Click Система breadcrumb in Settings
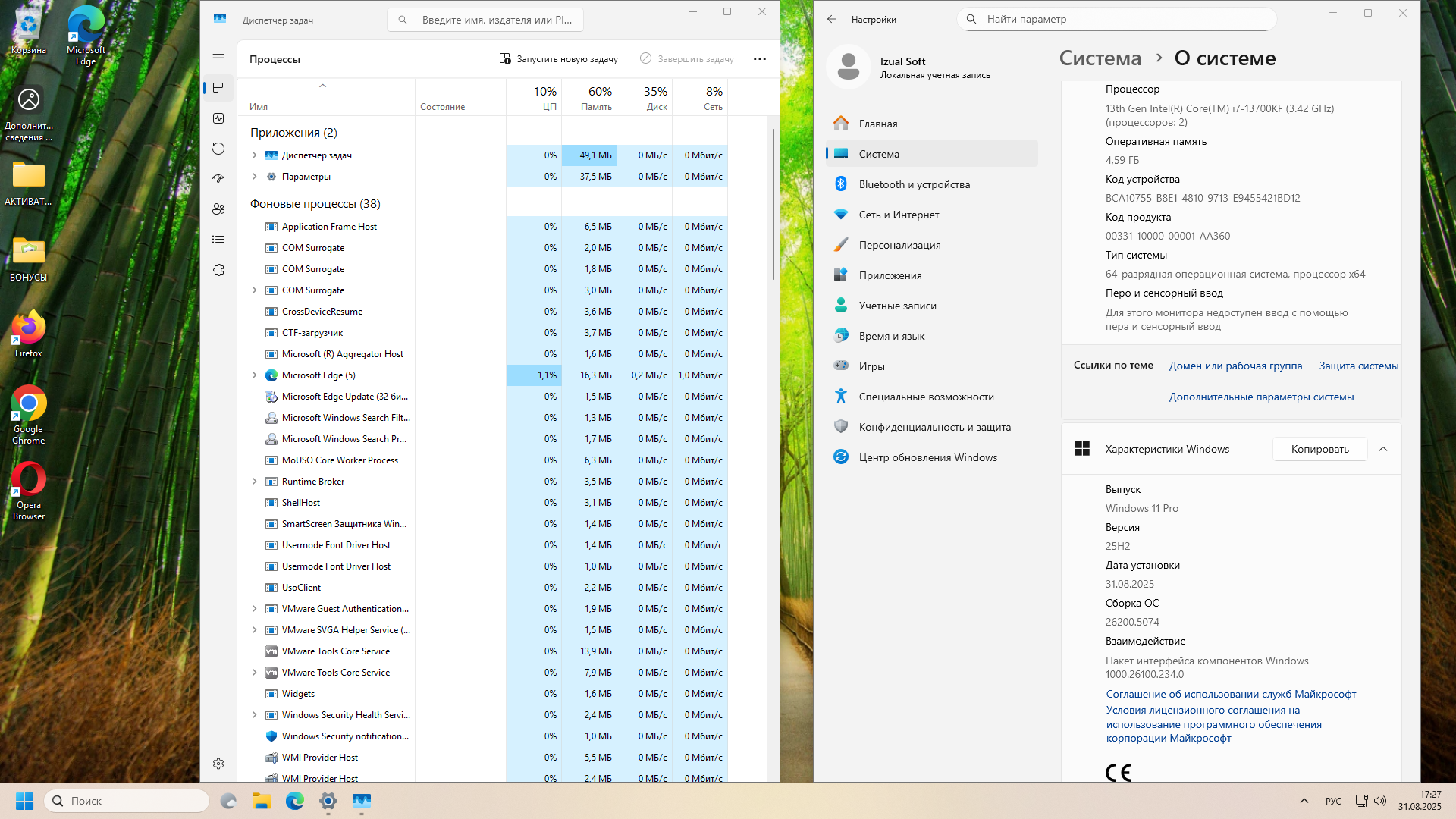The height and width of the screenshot is (819, 1456). click(1100, 58)
